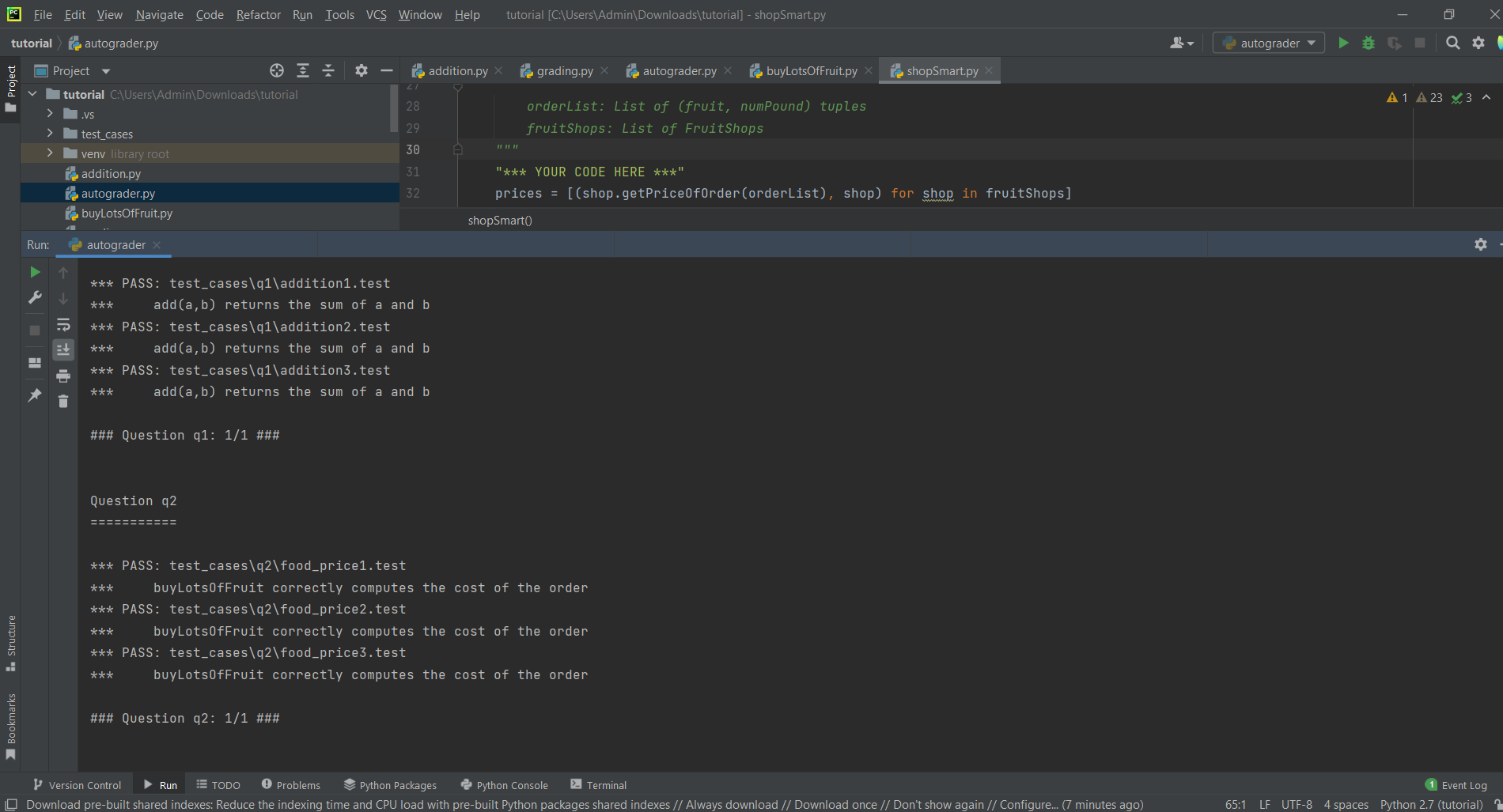Image resolution: width=1503 pixels, height=812 pixels.
Task: Toggle soft-wrap in Run console
Action: tap(63, 324)
